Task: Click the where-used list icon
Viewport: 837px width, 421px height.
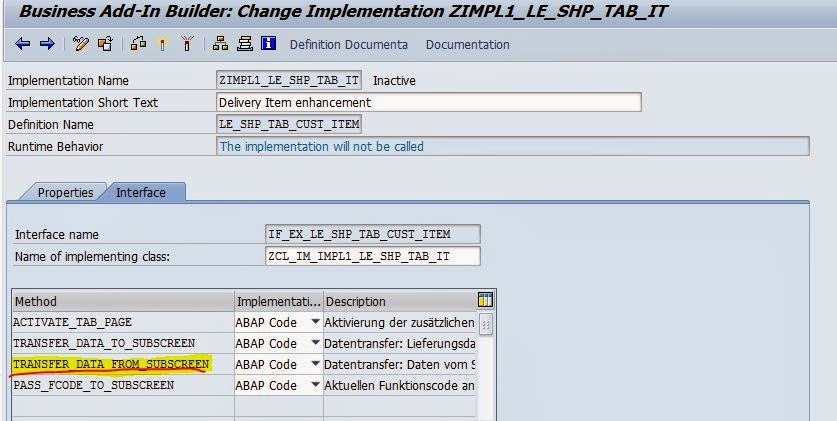Action: pos(138,44)
